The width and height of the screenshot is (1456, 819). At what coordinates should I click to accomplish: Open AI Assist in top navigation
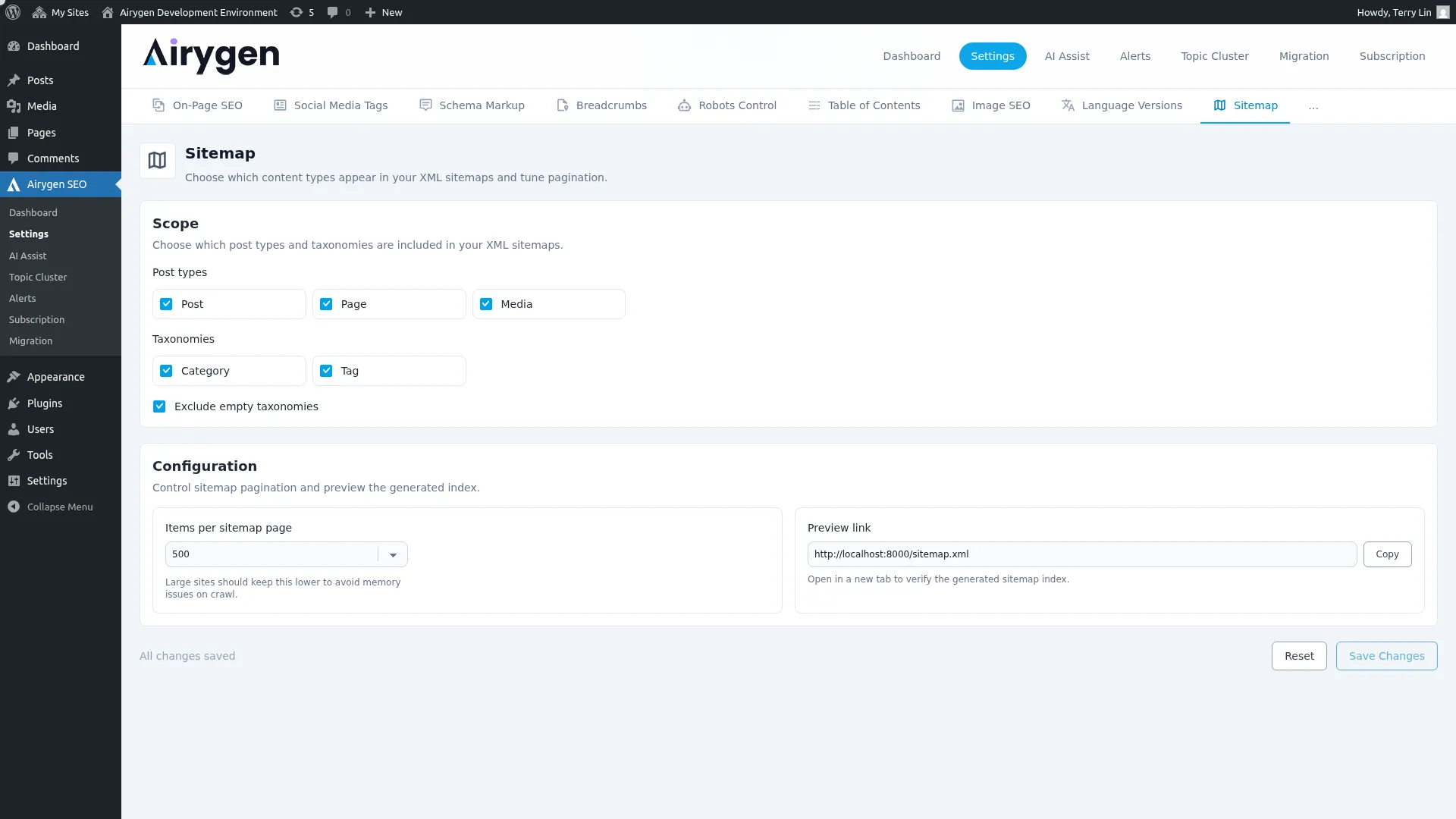pyautogui.click(x=1067, y=56)
